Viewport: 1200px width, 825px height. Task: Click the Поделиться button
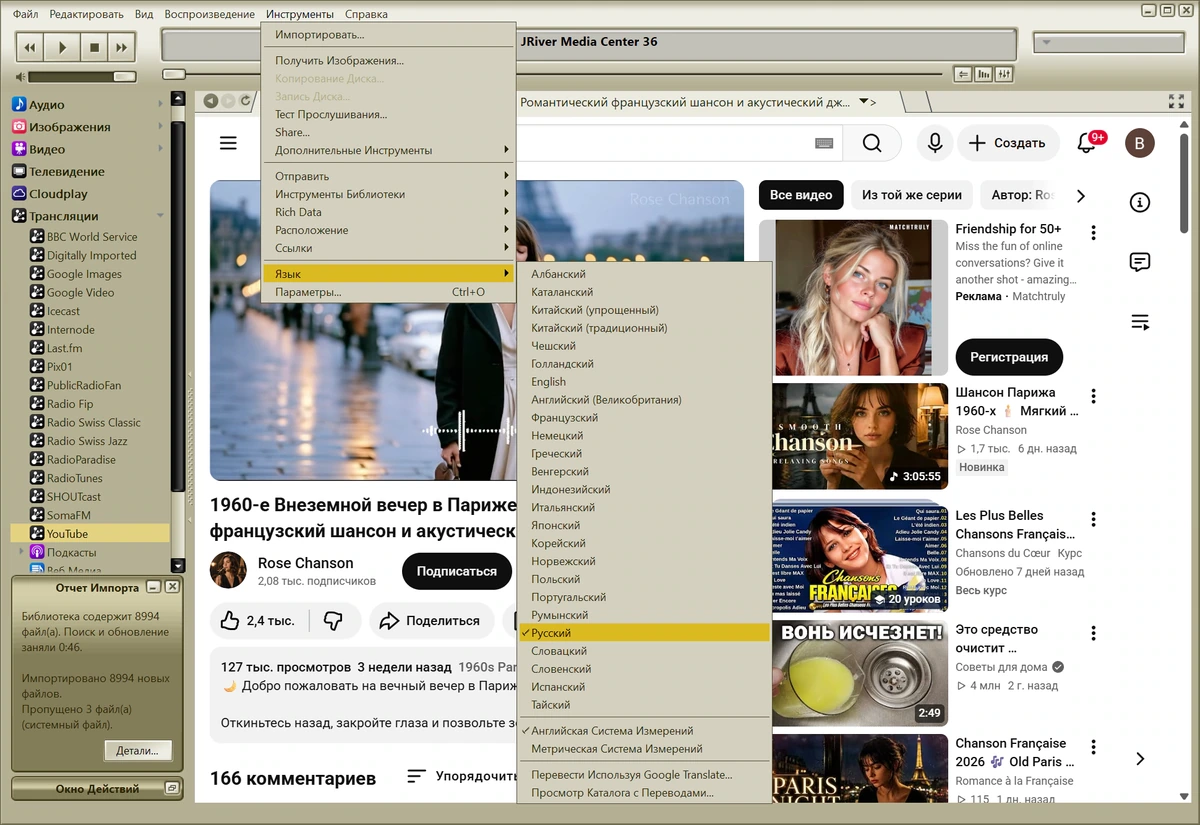point(431,621)
